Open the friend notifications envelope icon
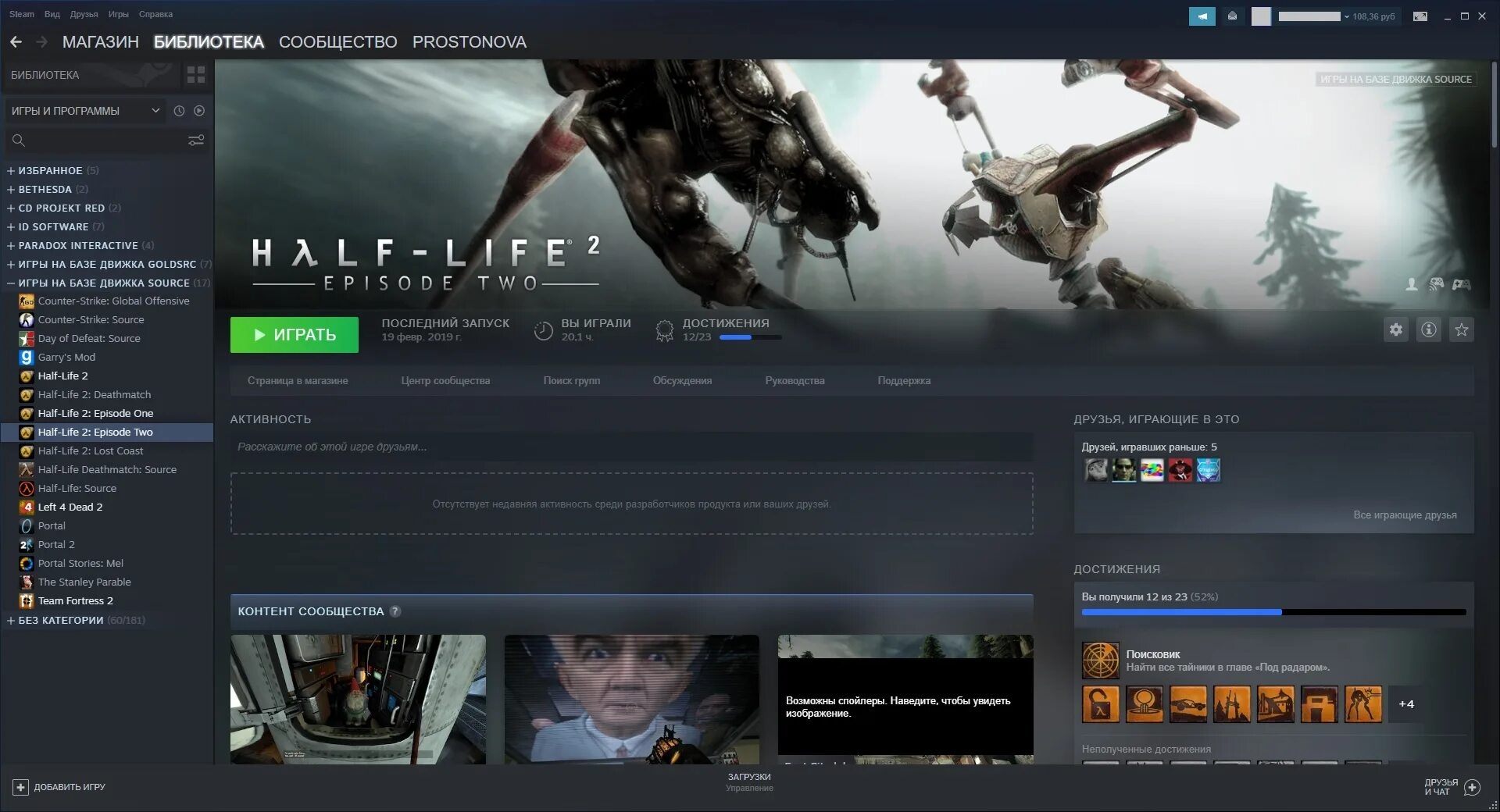 (x=1232, y=16)
